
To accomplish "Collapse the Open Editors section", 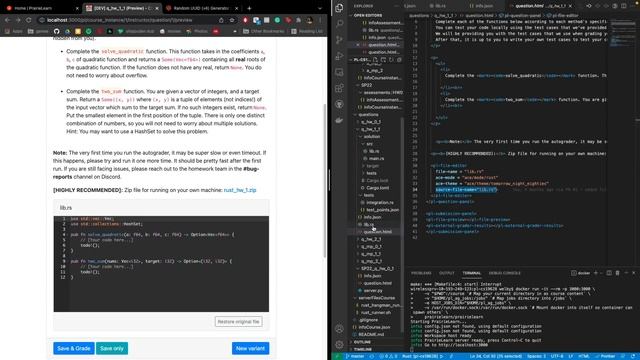I will point(368,15).
